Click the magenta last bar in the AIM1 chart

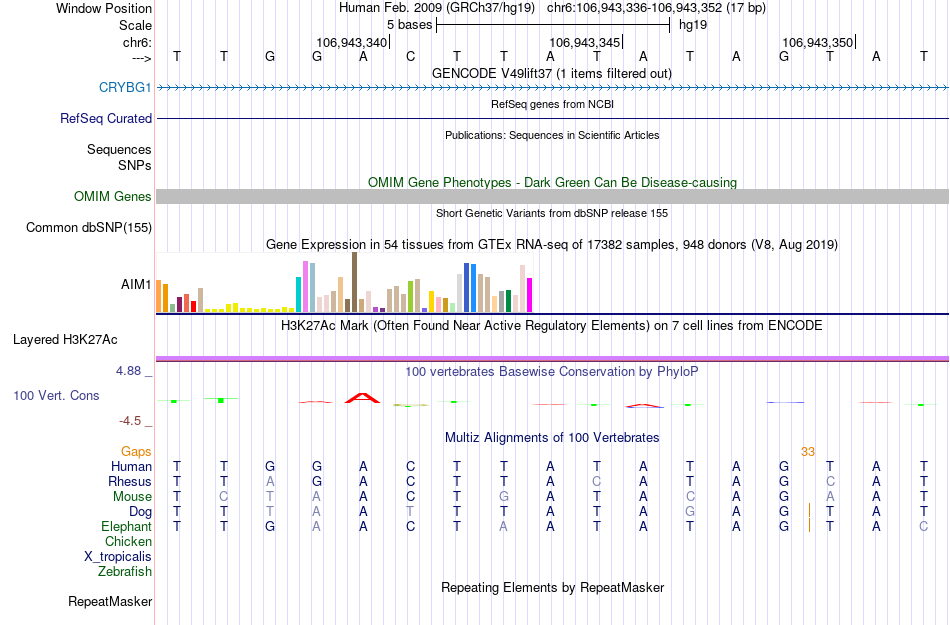tap(530, 295)
